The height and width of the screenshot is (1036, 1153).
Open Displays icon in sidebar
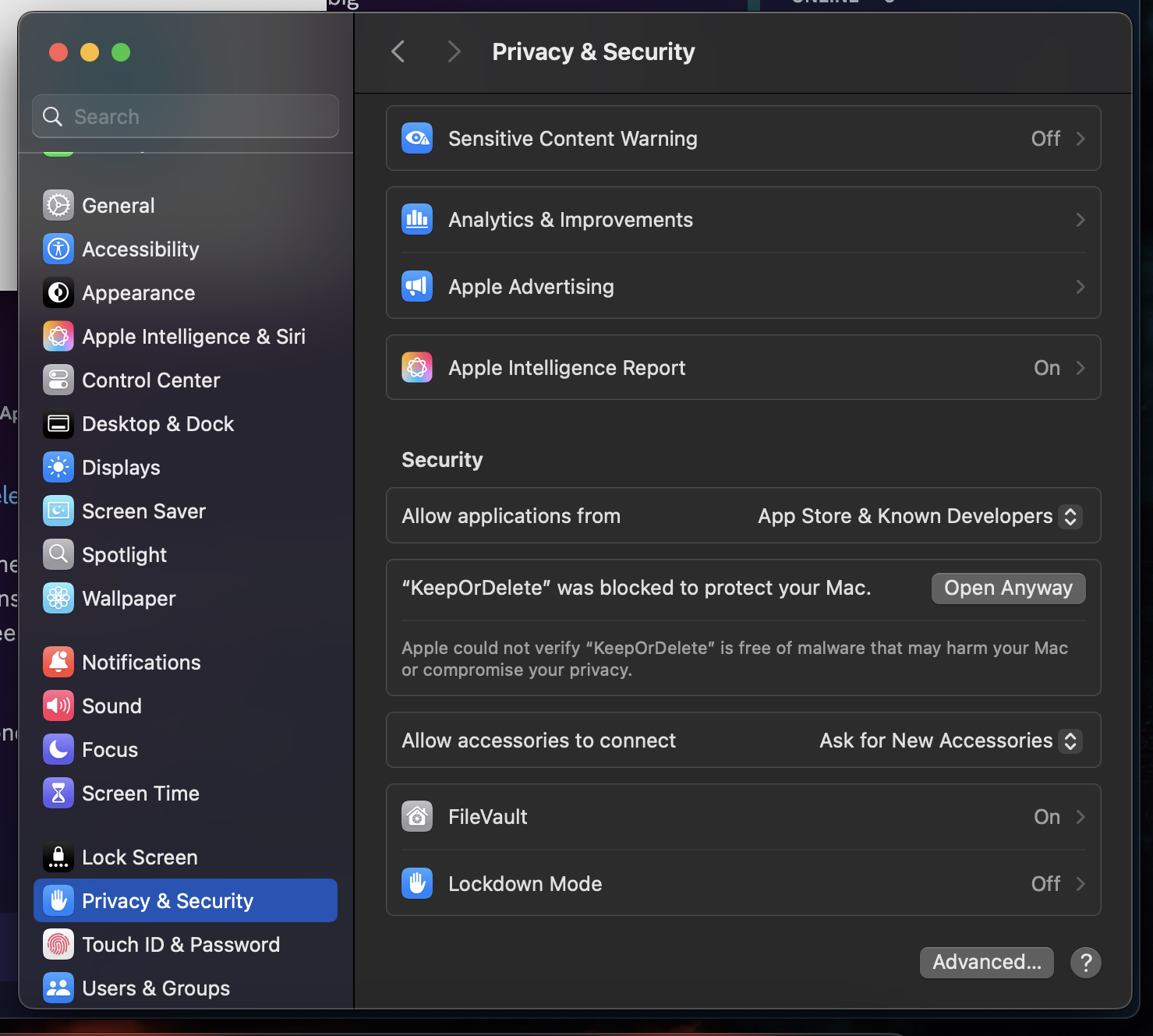click(58, 468)
